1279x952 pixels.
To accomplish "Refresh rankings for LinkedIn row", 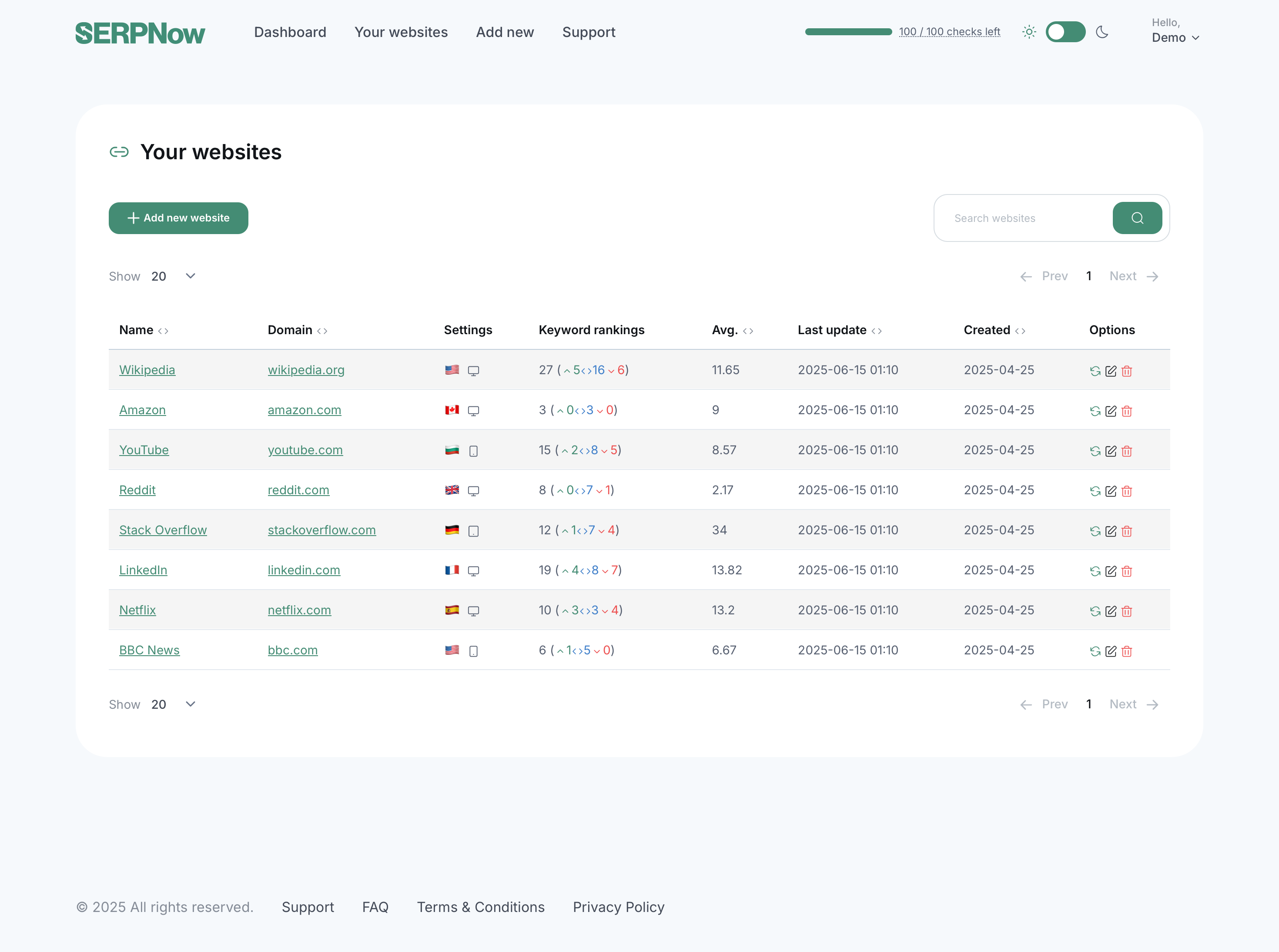I will tap(1095, 571).
